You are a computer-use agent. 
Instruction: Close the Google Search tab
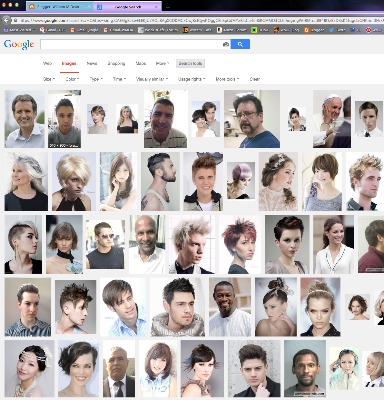(156, 7)
